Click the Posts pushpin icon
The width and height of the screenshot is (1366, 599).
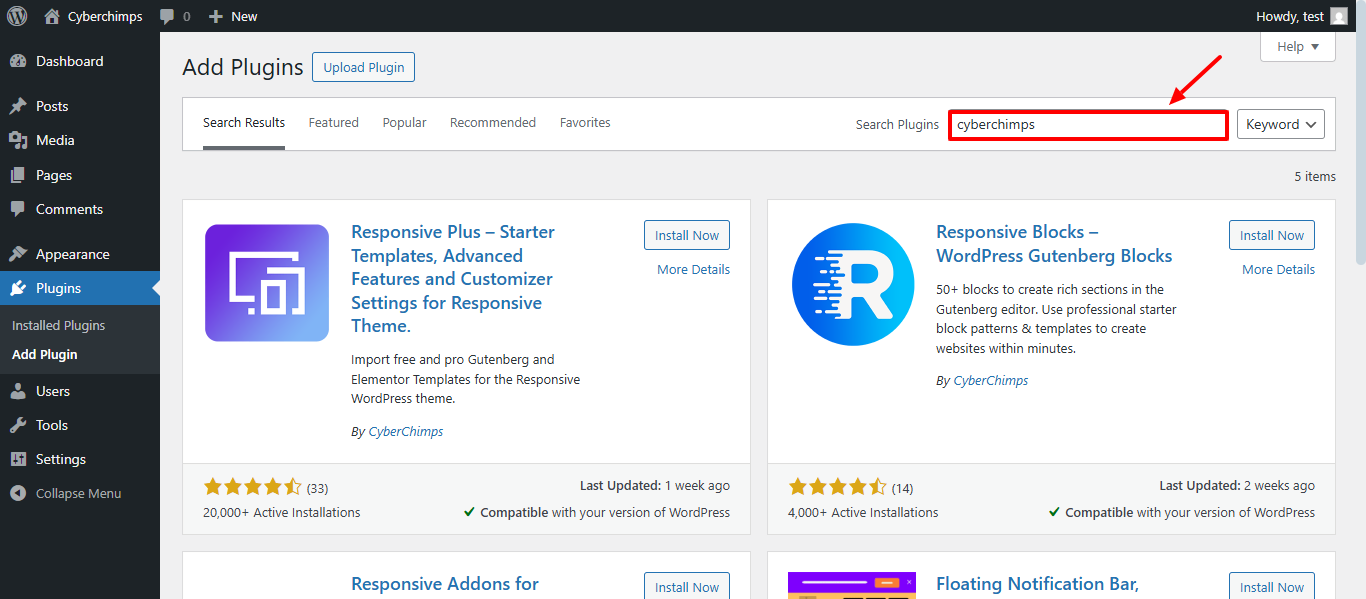[x=18, y=106]
